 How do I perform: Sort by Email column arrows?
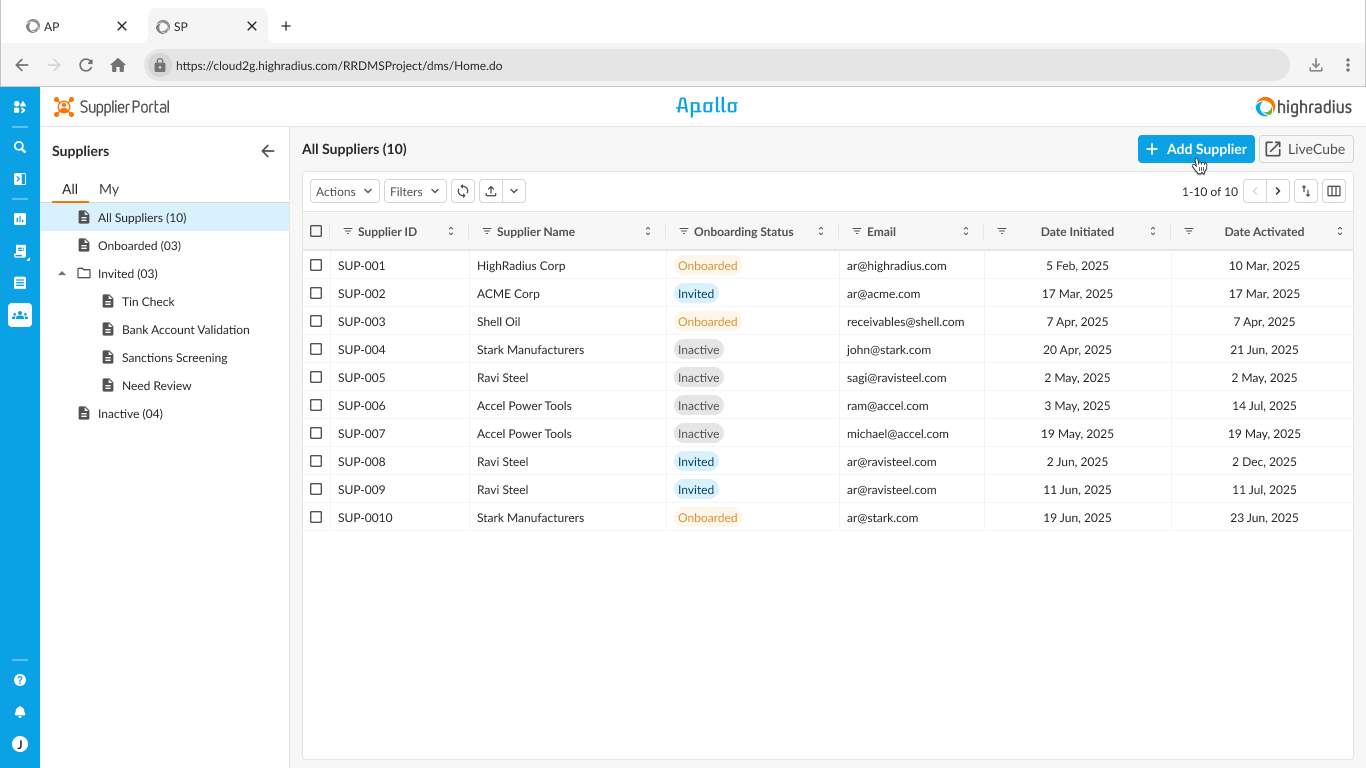click(966, 231)
